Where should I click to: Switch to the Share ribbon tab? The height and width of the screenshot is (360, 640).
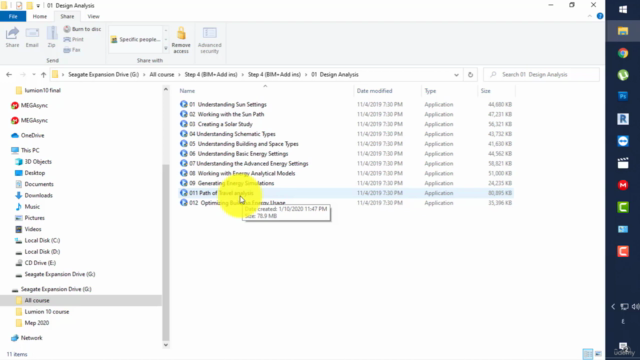click(67, 16)
